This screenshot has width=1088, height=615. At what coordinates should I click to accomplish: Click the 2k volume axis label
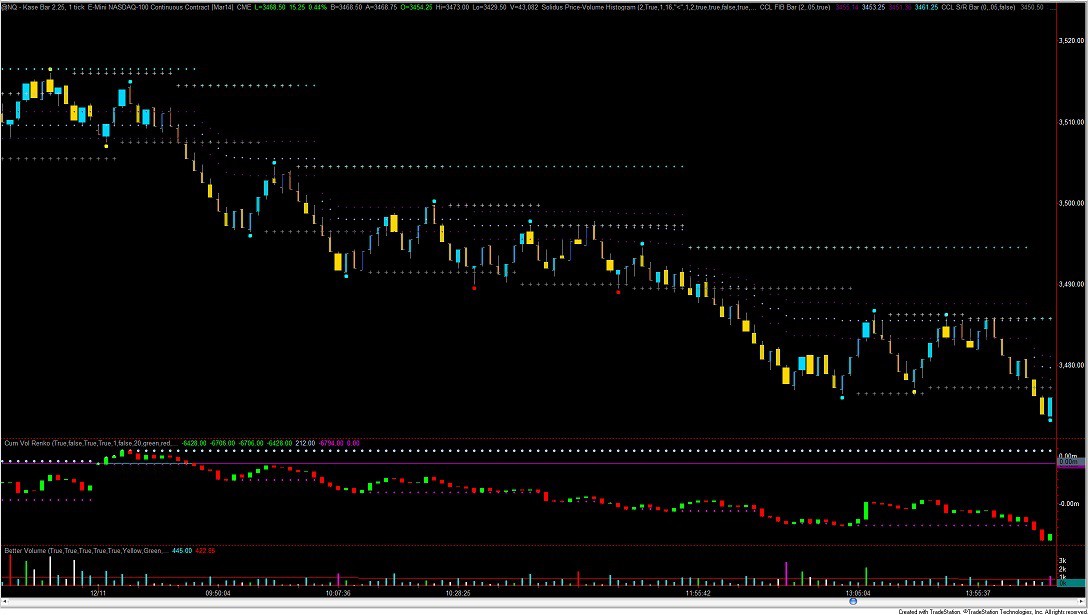pyautogui.click(x=1062, y=568)
